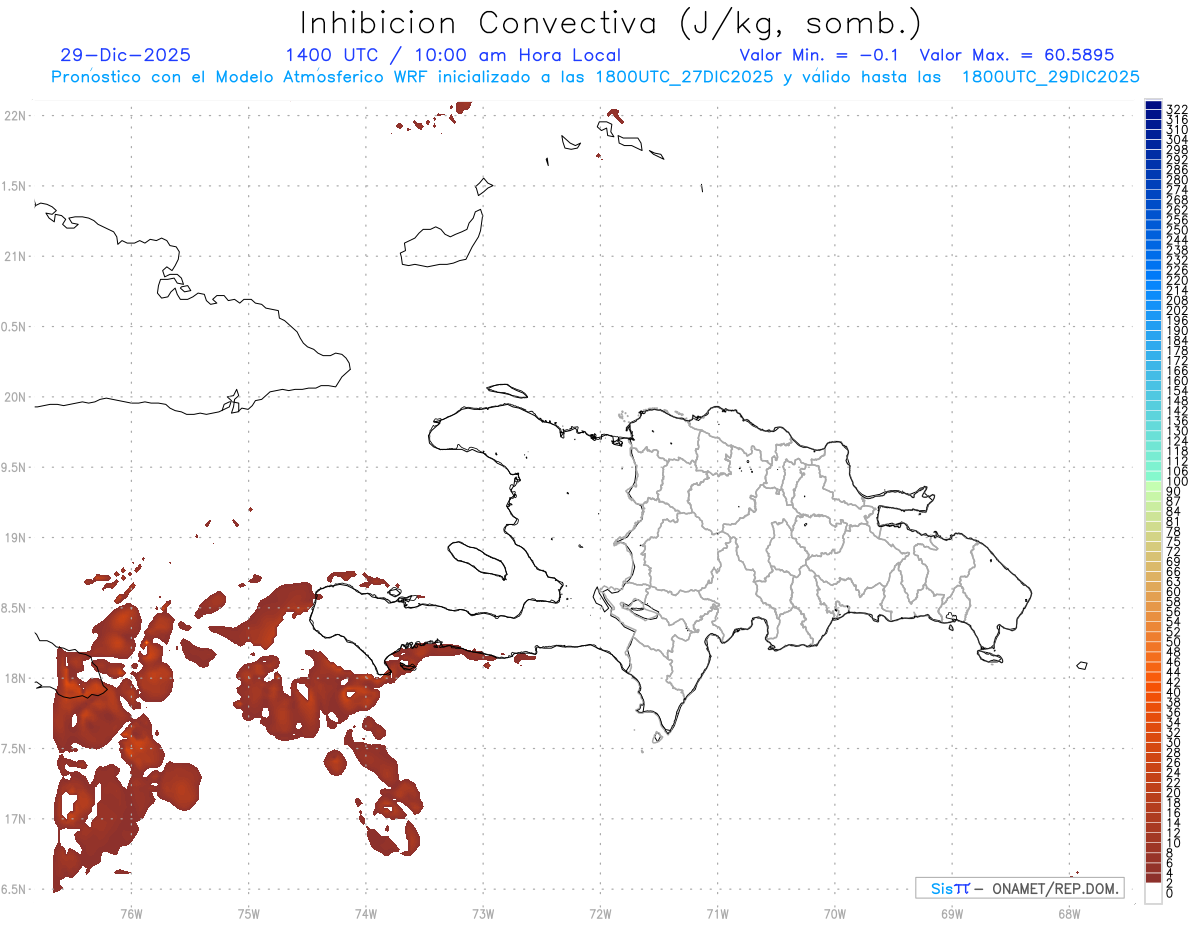Click the 20N latitude label
The width and height of the screenshot is (1200, 927).
tap(14, 397)
